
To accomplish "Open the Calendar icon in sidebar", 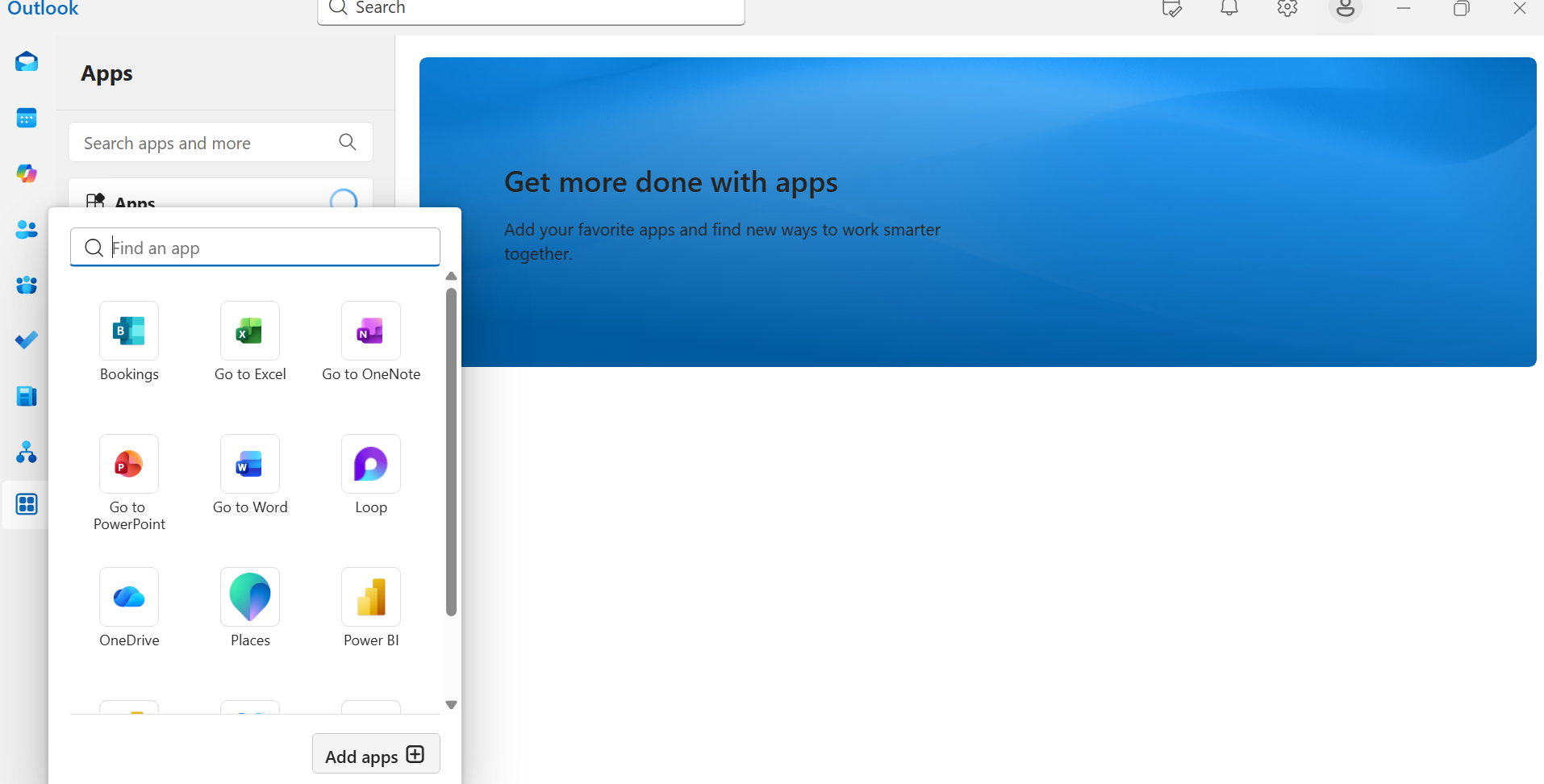I will [27, 118].
